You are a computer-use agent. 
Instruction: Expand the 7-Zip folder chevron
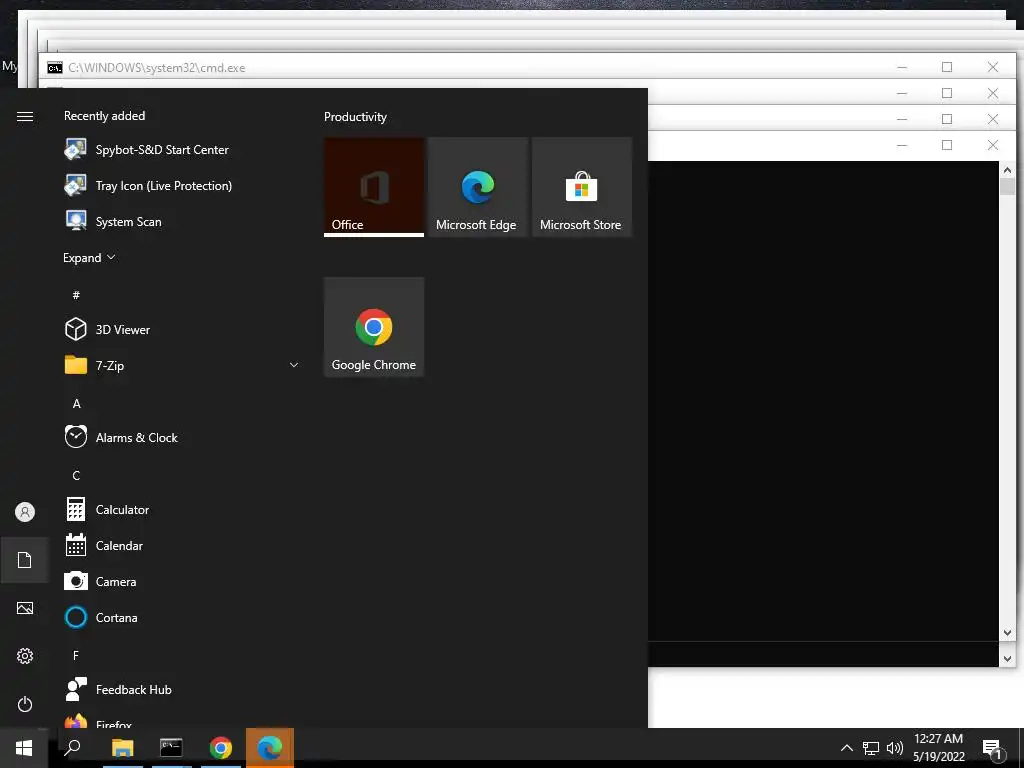(x=294, y=365)
